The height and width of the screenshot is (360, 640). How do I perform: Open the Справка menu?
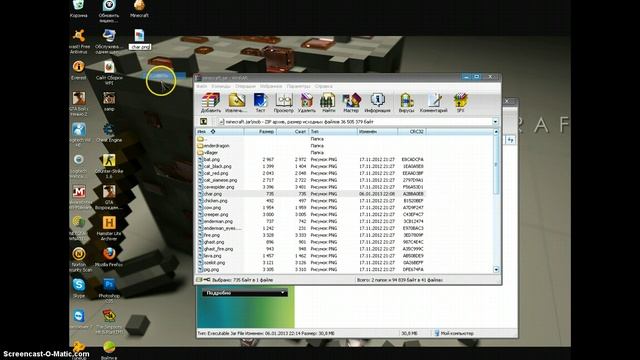pos(324,87)
